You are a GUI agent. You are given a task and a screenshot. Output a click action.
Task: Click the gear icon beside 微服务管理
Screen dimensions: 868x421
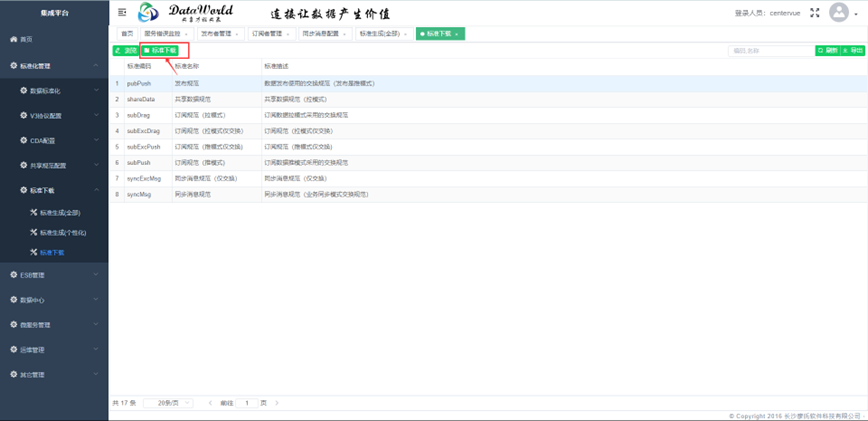[14, 325]
